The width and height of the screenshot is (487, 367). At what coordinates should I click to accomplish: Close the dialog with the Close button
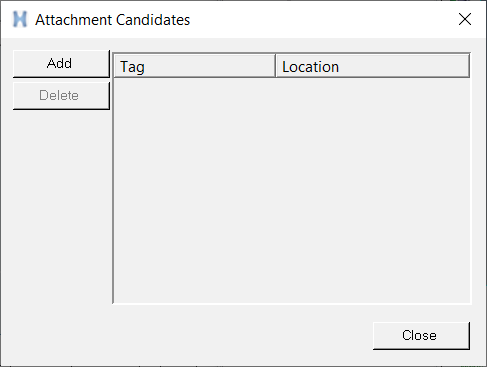(421, 336)
